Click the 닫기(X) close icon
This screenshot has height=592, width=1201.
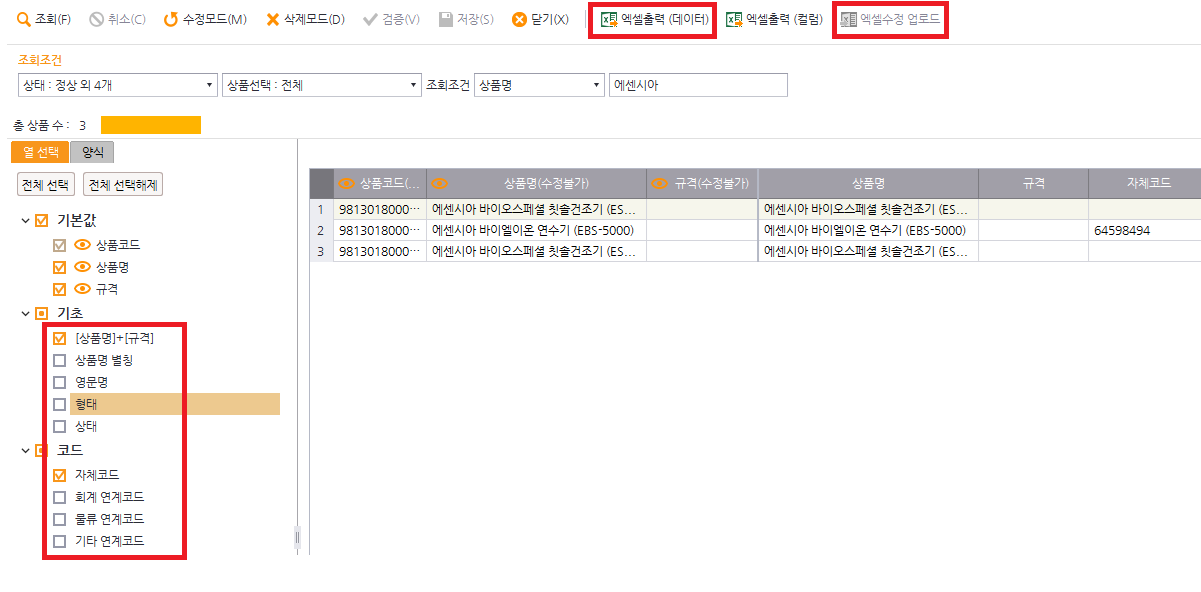[x=519, y=20]
